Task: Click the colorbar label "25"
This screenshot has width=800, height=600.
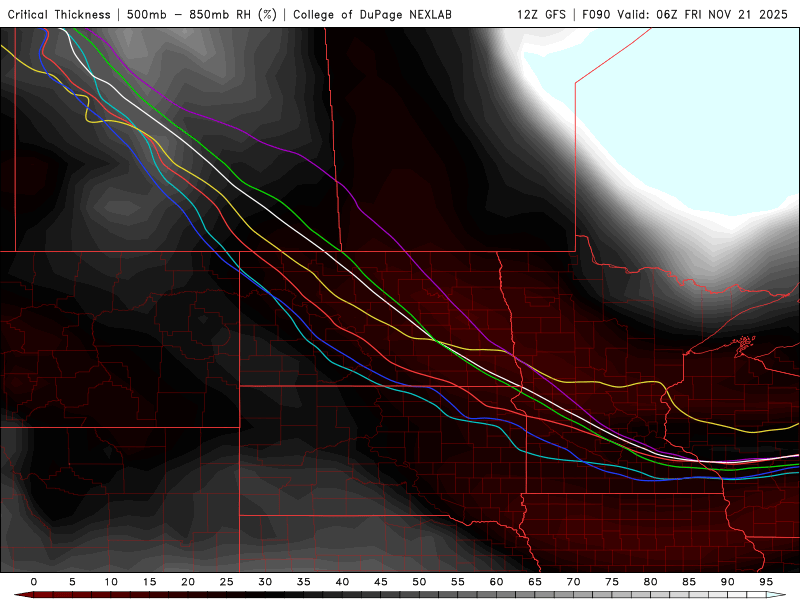Action: (x=227, y=582)
